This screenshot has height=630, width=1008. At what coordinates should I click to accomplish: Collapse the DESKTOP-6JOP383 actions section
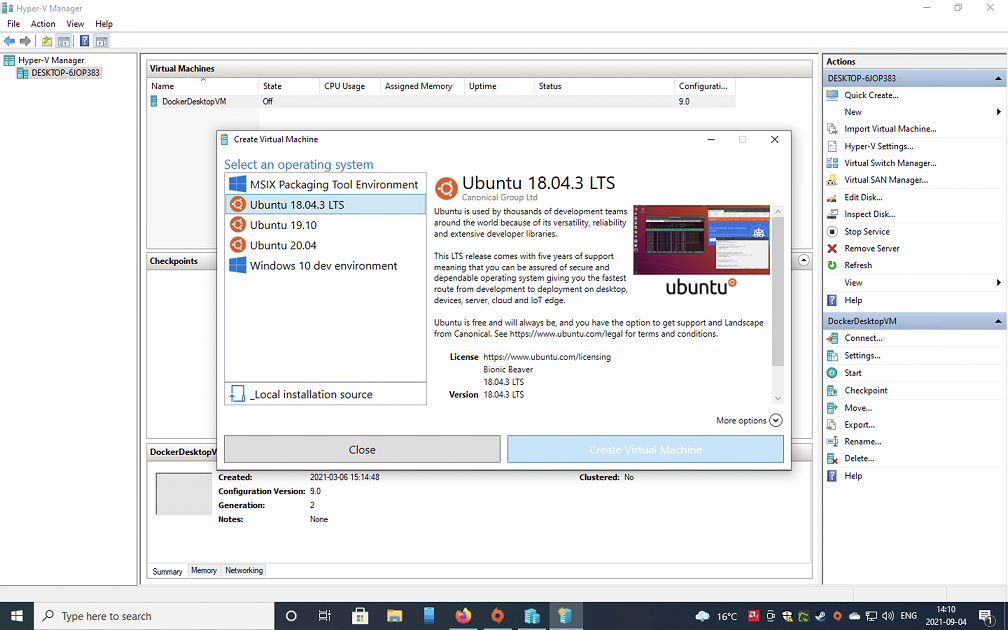tap(998, 78)
